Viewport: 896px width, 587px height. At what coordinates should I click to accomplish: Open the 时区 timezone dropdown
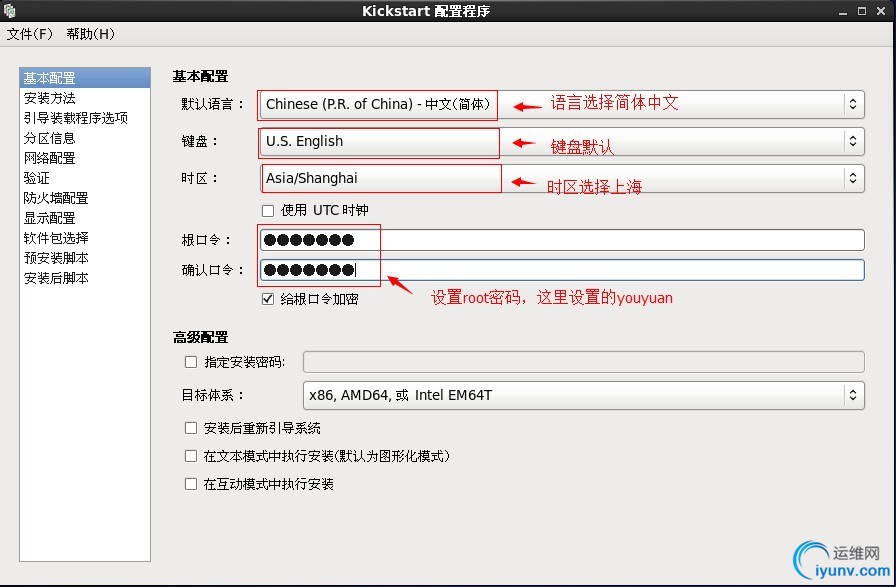click(562, 178)
